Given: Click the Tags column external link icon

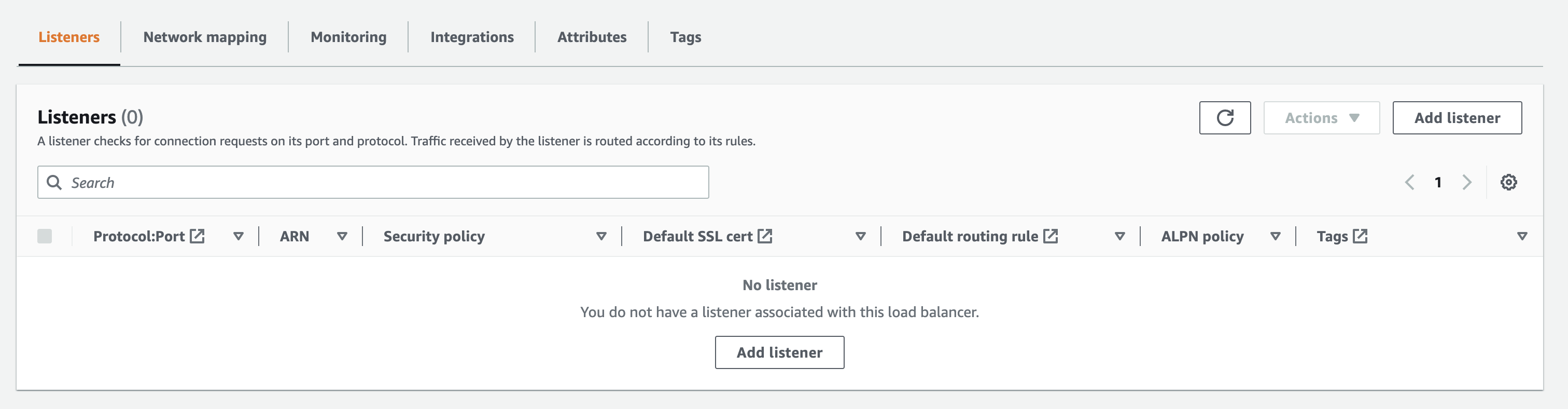Looking at the screenshot, I should (1361, 236).
